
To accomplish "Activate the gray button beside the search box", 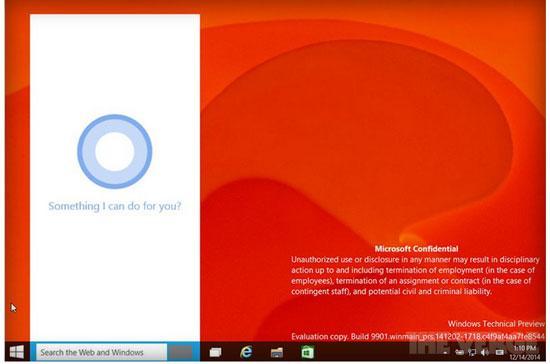I will pos(180,352).
